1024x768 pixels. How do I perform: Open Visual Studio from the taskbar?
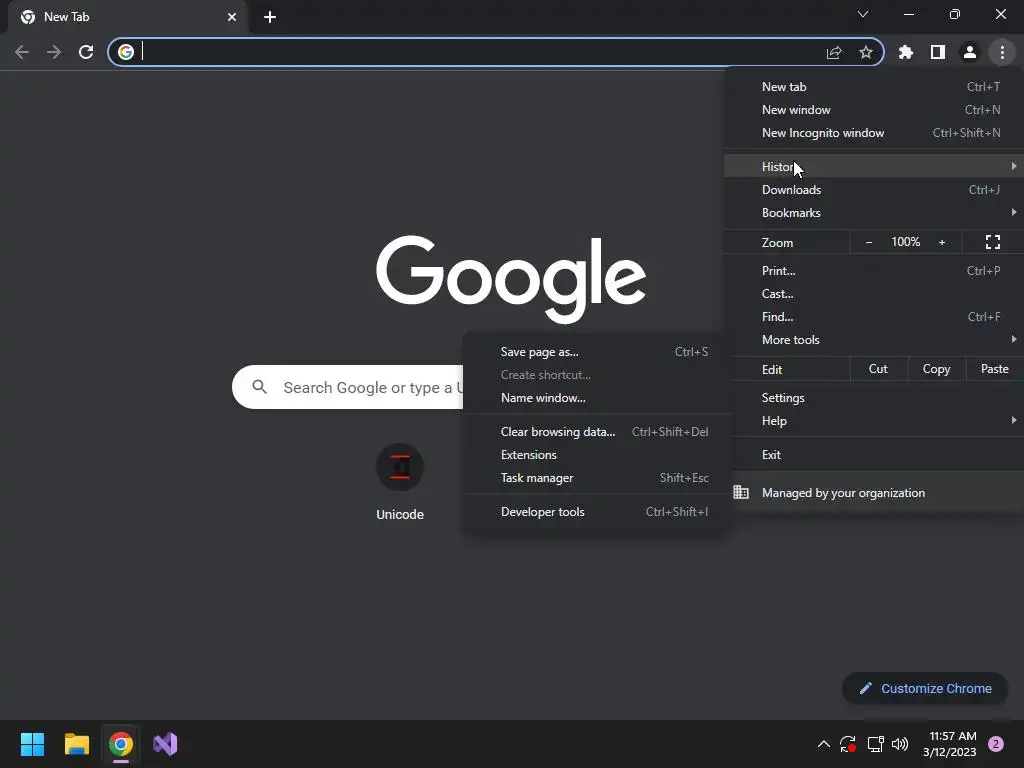pos(165,744)
